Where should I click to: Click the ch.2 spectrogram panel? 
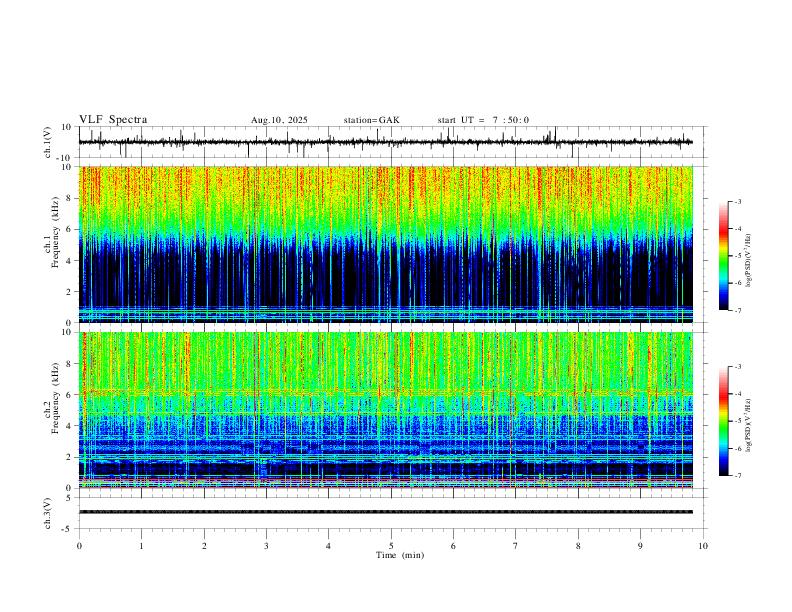(386, 410)
